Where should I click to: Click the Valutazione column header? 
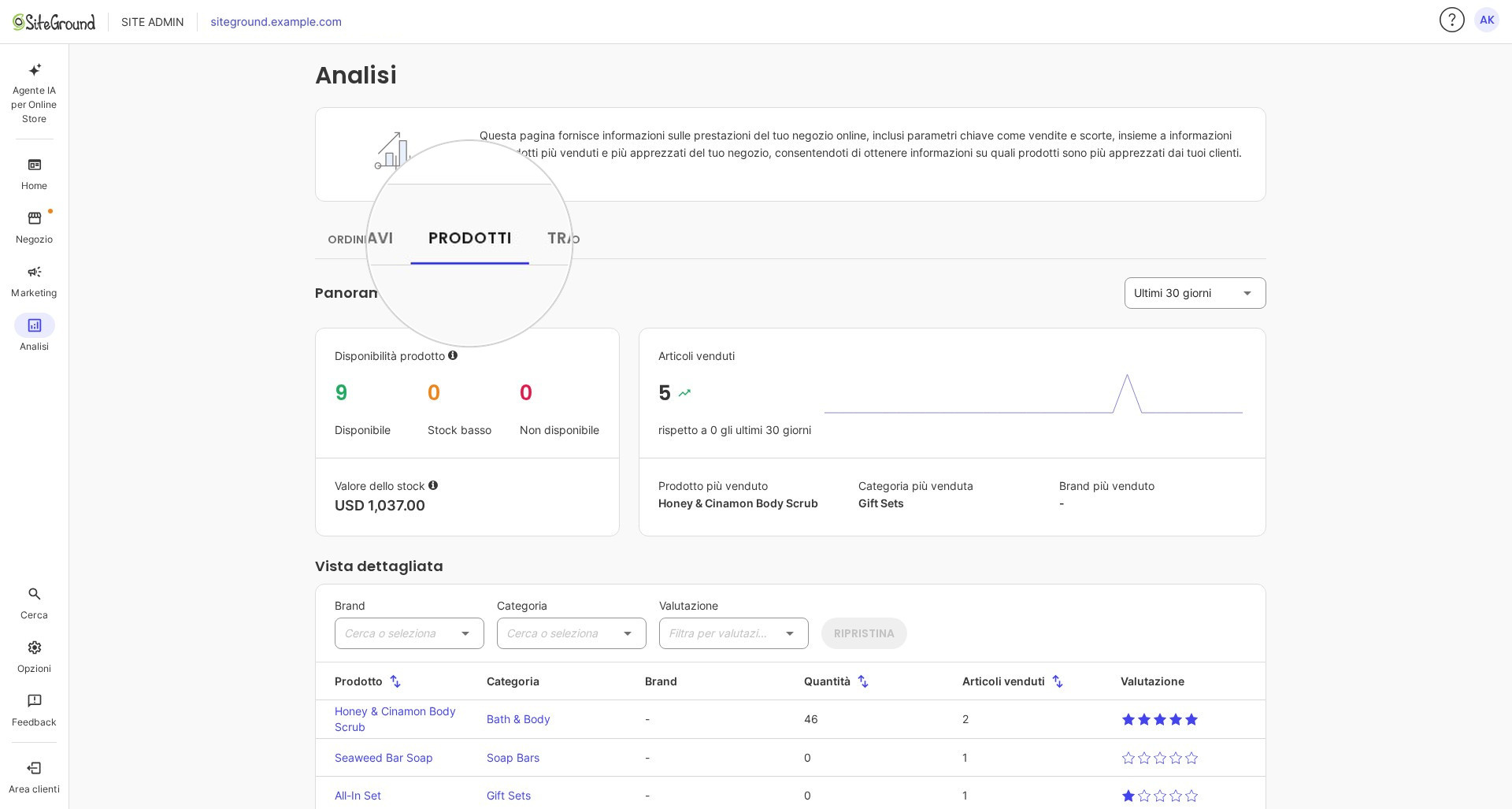1152,681
